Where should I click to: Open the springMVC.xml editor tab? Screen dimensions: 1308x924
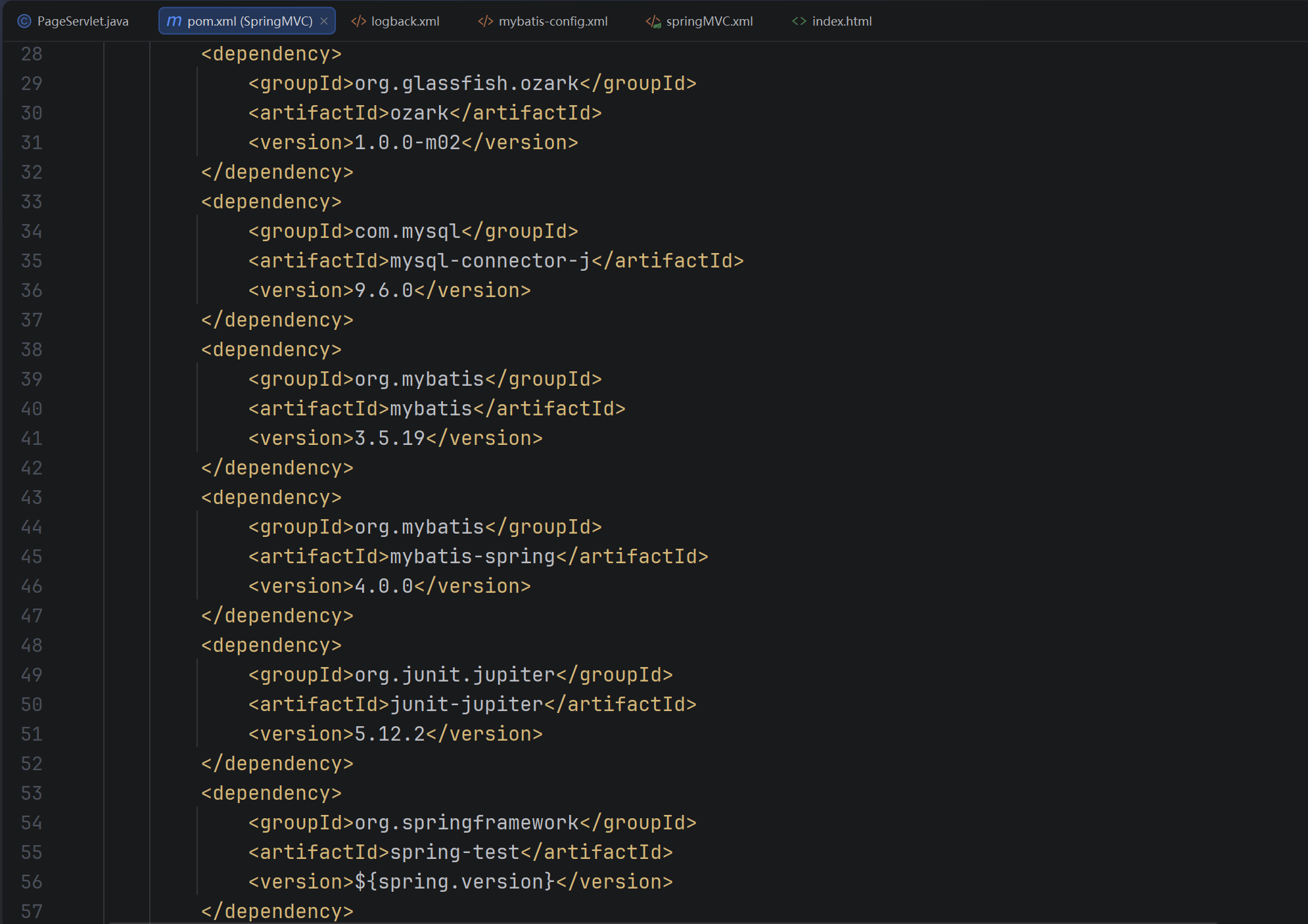coord(699,21)
